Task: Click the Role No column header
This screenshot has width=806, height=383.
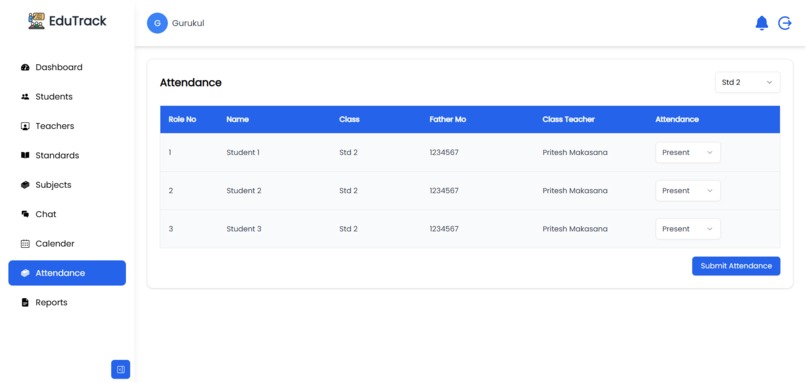Action: (x=182, y=119)
